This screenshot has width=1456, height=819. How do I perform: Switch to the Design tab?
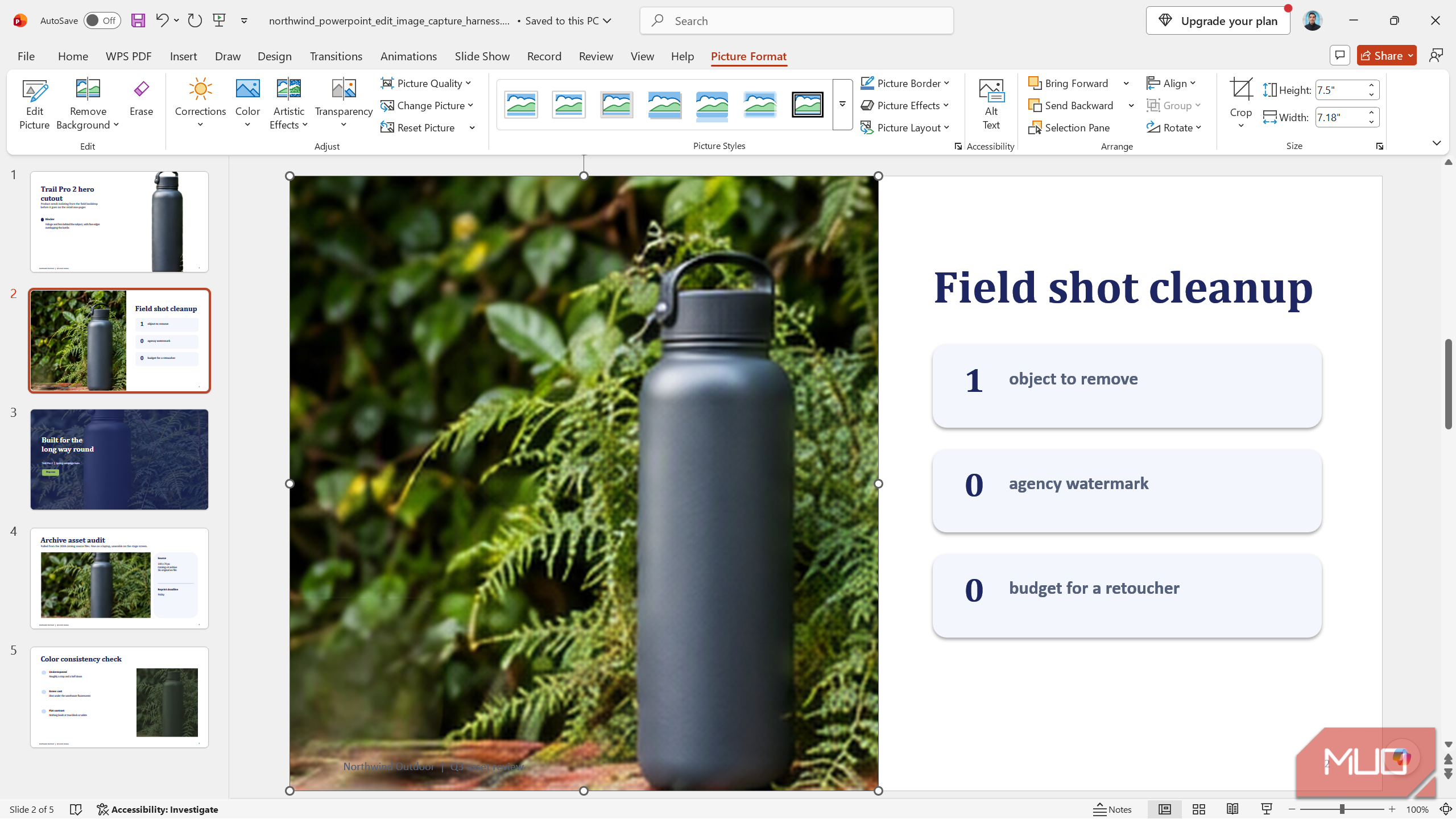click(x=274, y=56)
